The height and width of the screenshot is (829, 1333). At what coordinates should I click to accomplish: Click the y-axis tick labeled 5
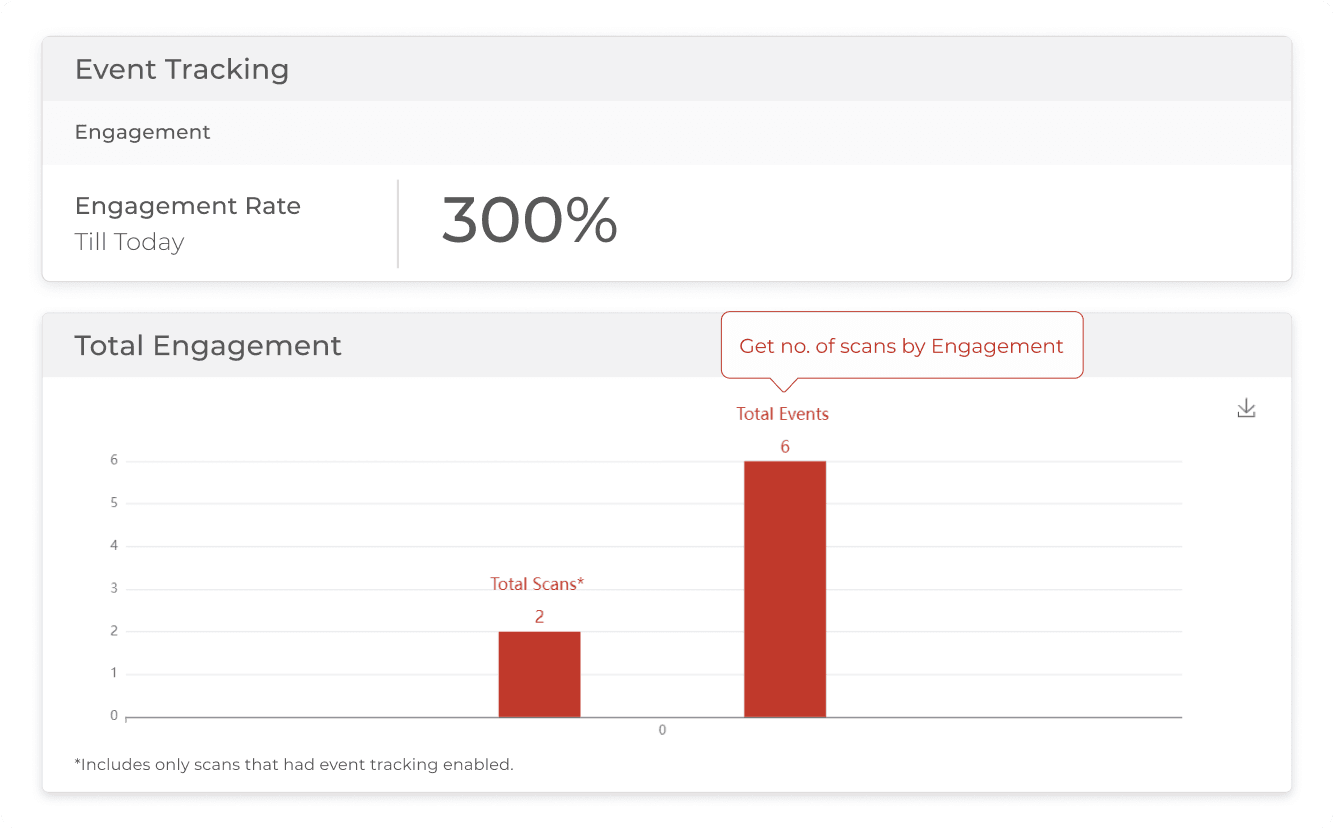point(114,503)
